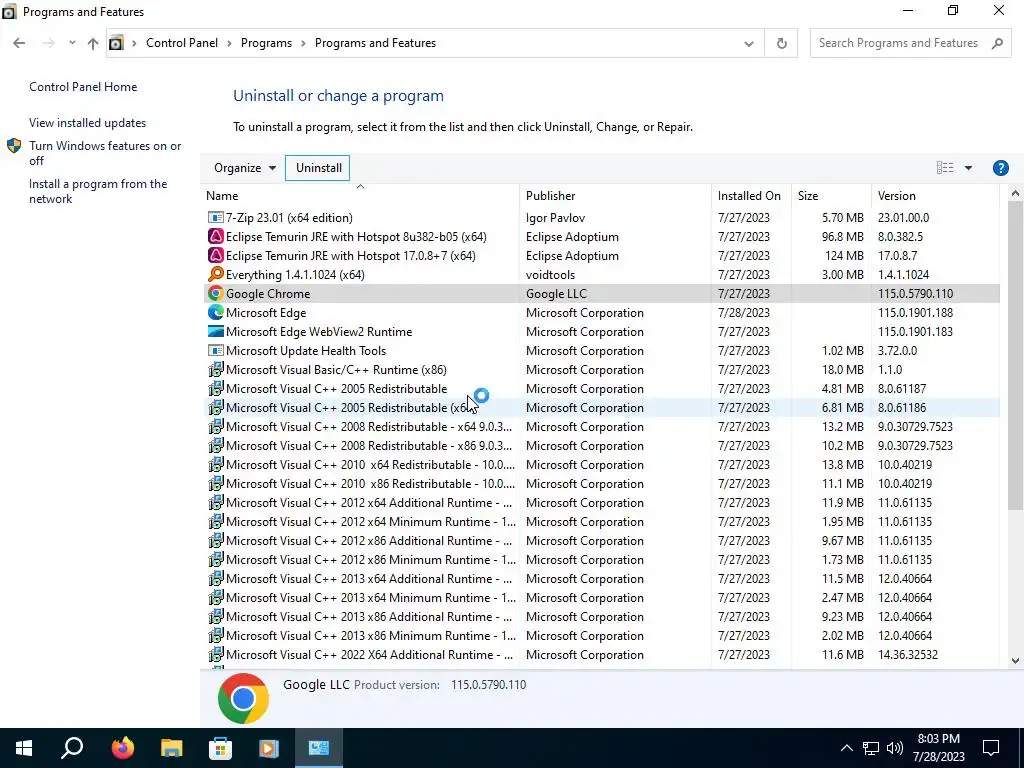1024x768 pixels.
Task: Click Turn Windows features on or off
Action: [x=105, y=153]
